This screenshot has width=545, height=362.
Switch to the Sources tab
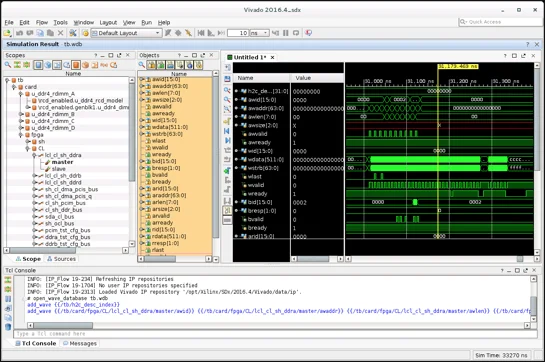(62, 259)
